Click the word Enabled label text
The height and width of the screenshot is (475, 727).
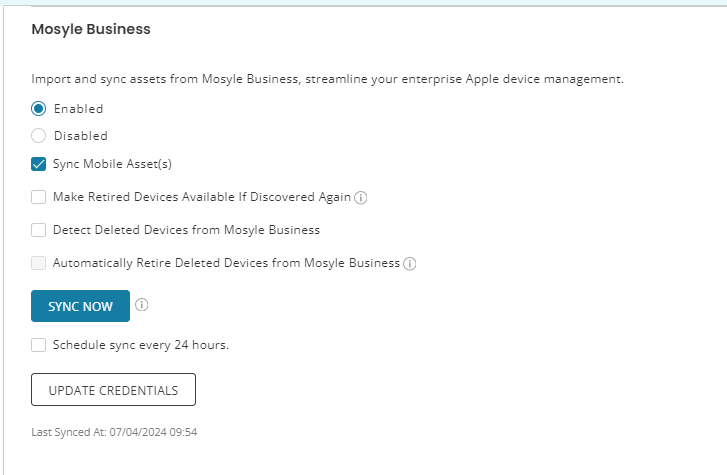click(78, 109)
